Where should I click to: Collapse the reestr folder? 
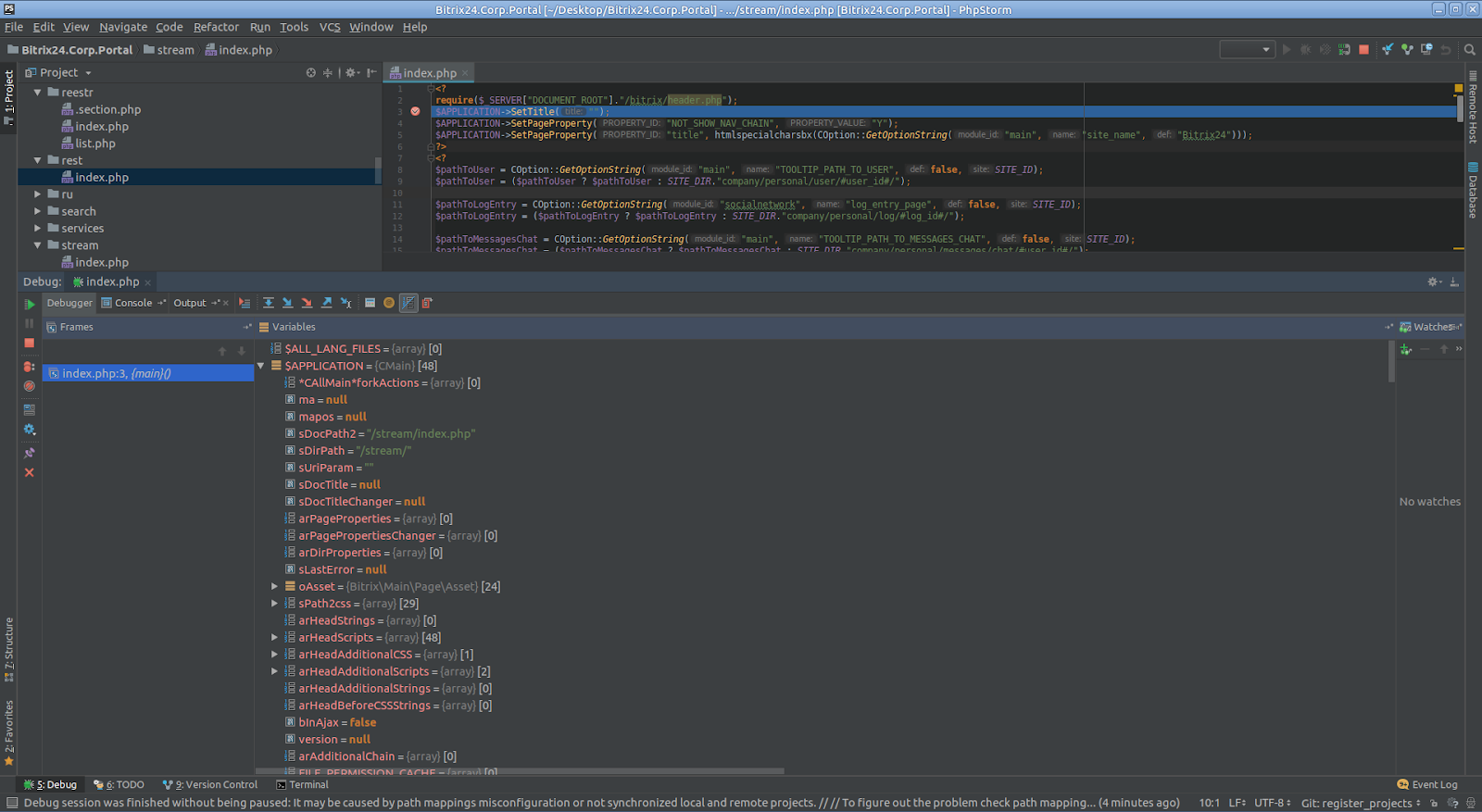(38, 93)
